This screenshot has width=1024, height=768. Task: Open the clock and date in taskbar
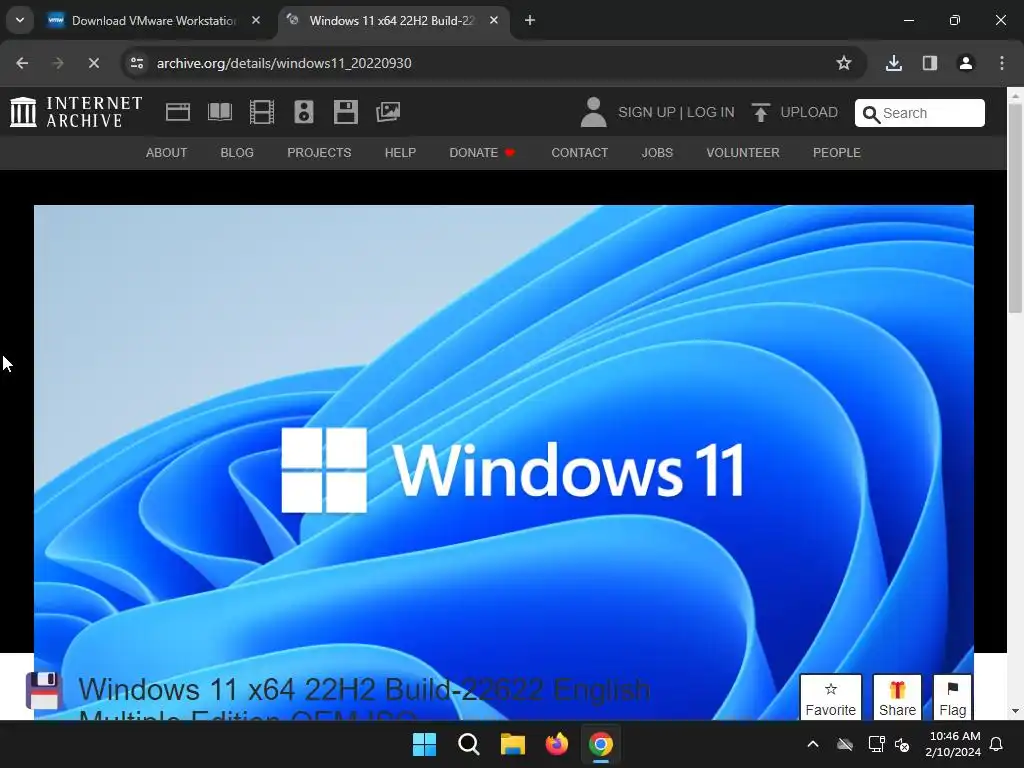pyautogui.click(x=953, y=744)
